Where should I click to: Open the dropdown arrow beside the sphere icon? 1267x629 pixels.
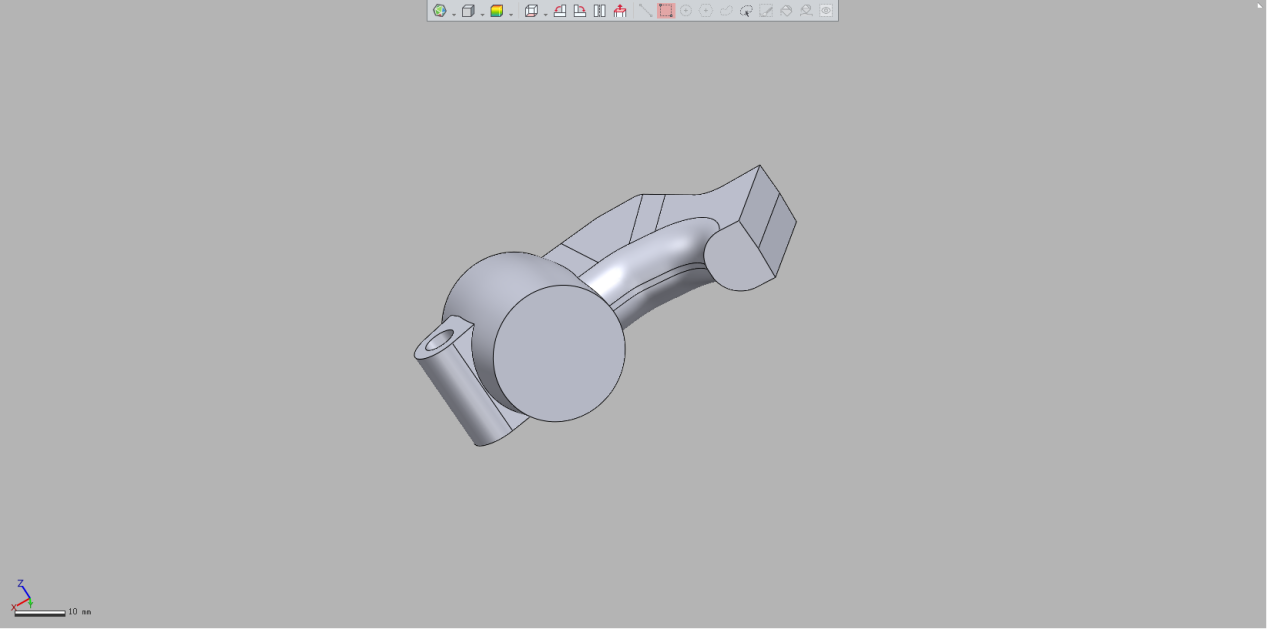click(x=453, y=13)
